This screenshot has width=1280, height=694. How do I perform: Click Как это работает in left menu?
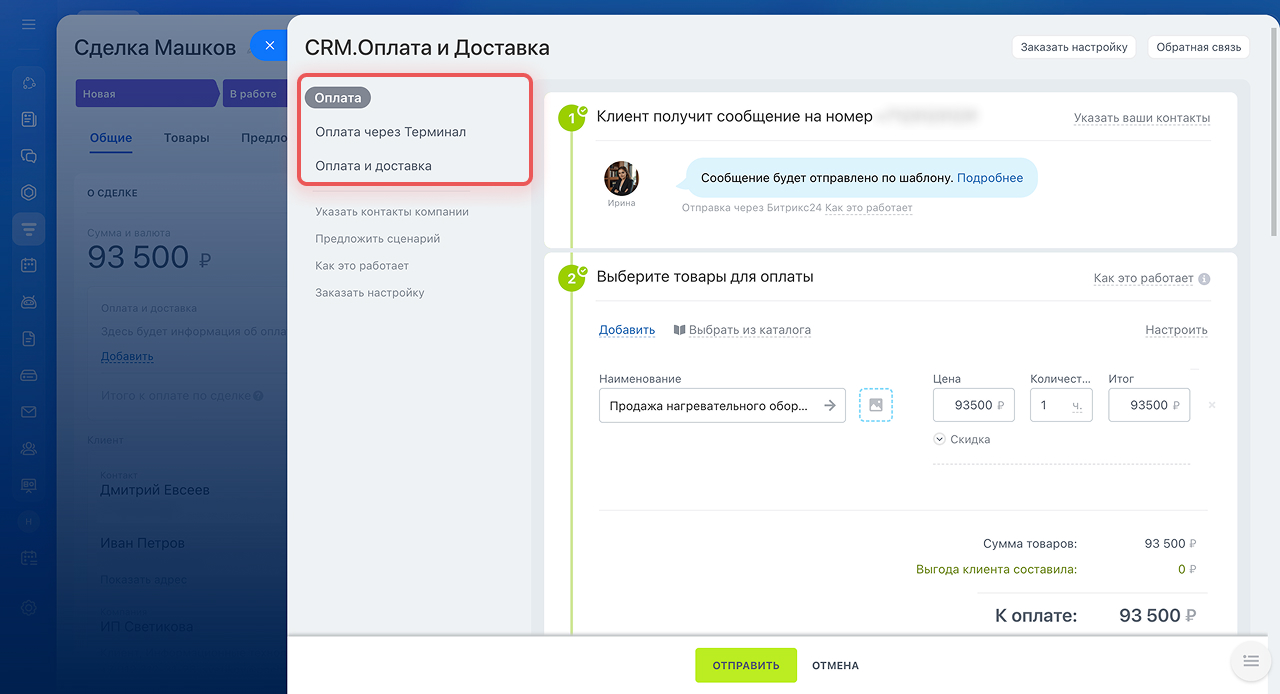pos(362,266)
